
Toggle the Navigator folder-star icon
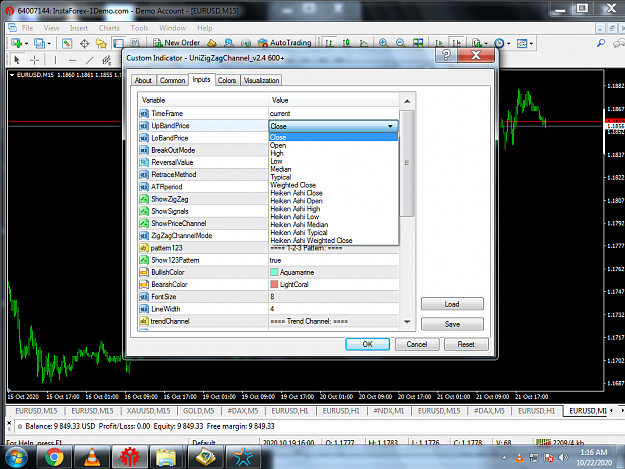pos(101,43)
